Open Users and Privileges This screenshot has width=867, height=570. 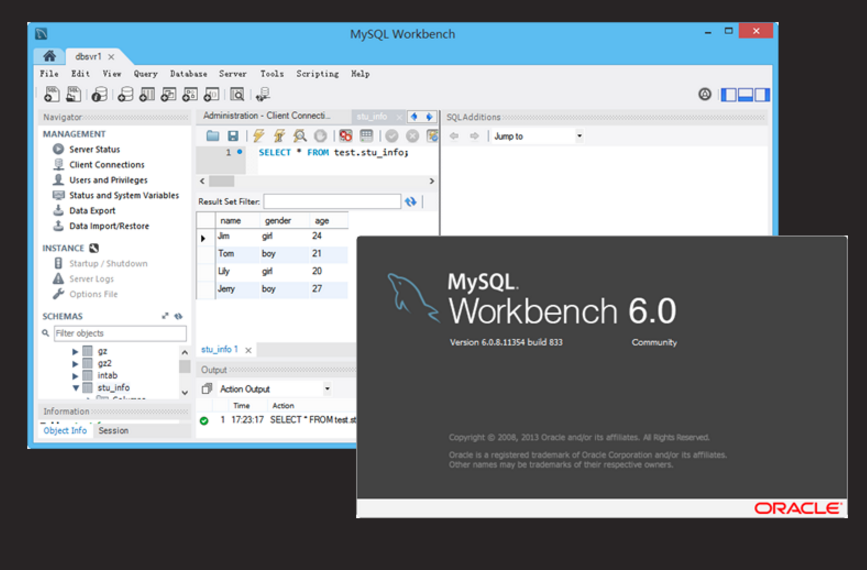pos(108,180)
